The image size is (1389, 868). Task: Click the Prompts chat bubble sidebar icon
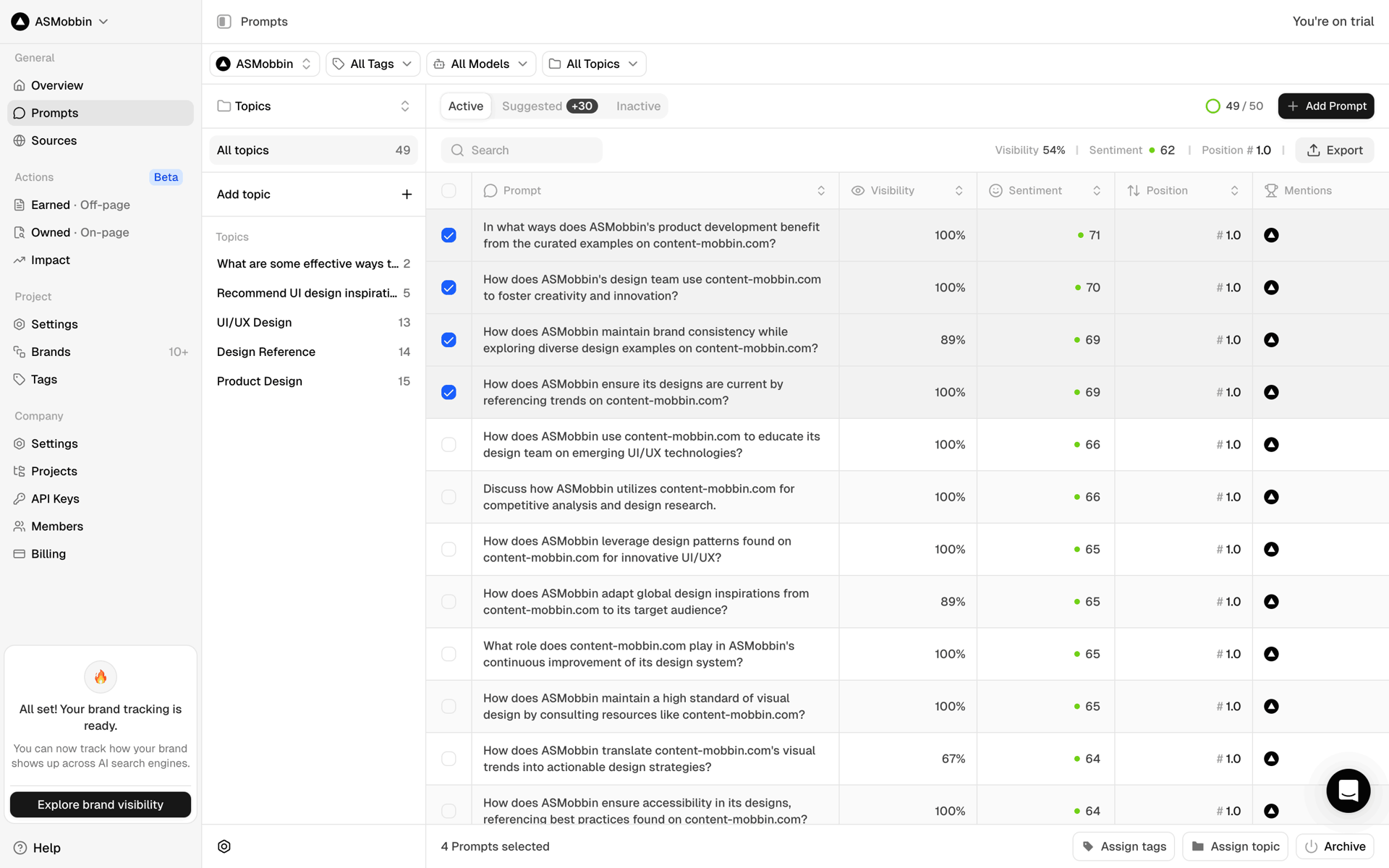(x=20, y=113)
